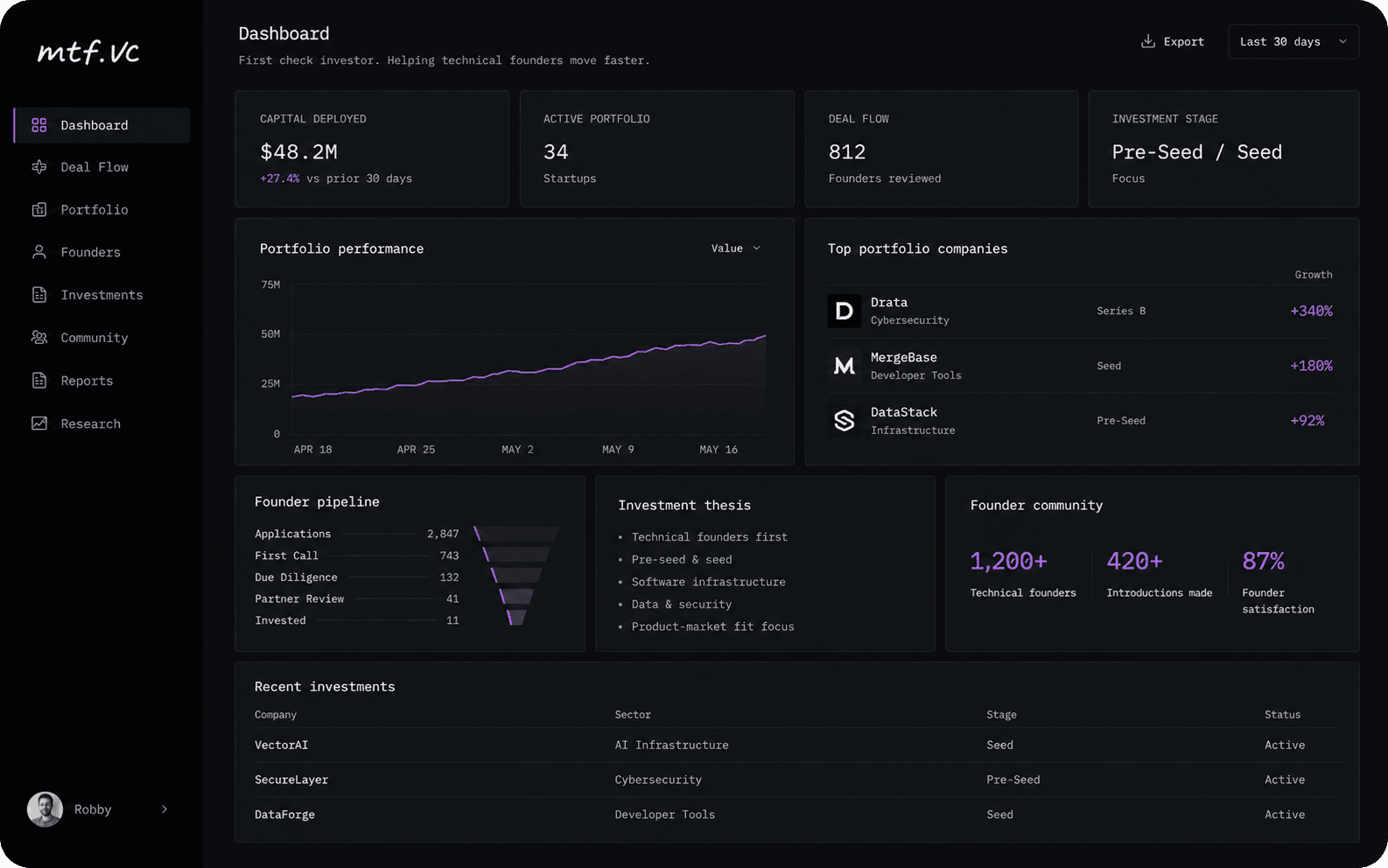Click the 87% founder satisfaction stat
This screenshot has width=1388, height=868.
(1263, 561)
